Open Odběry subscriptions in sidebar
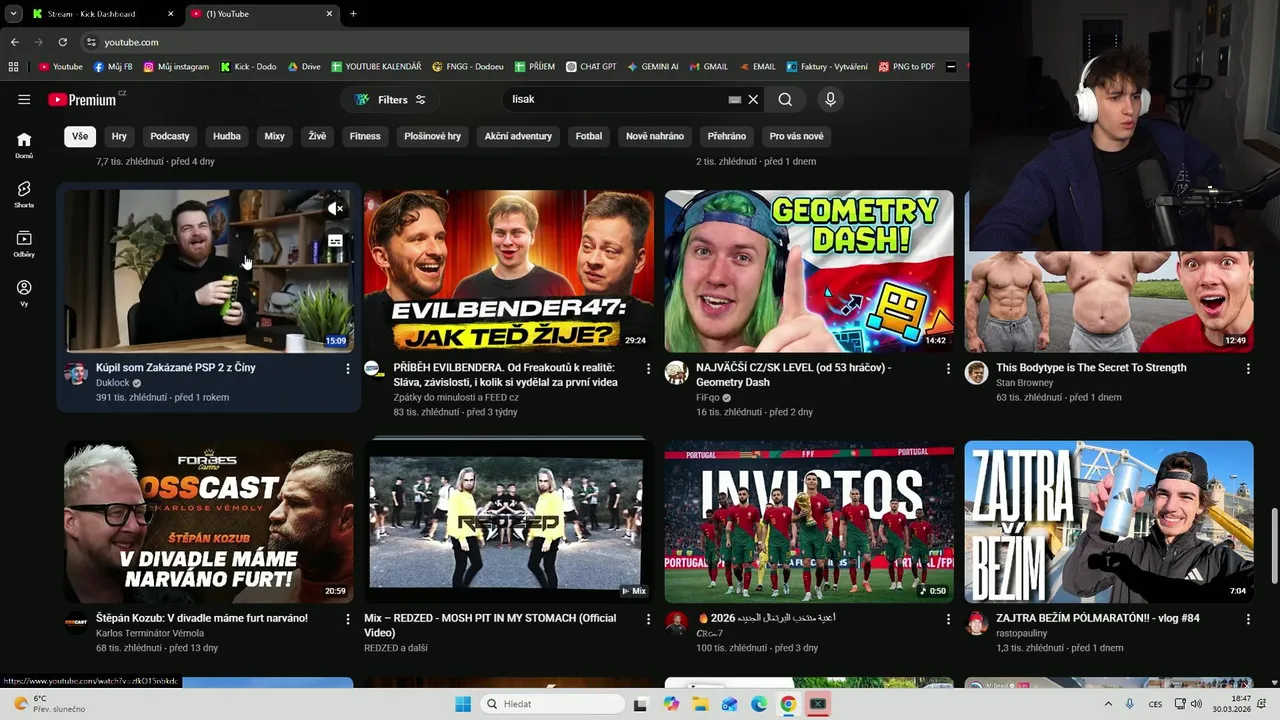 point(24,244)
